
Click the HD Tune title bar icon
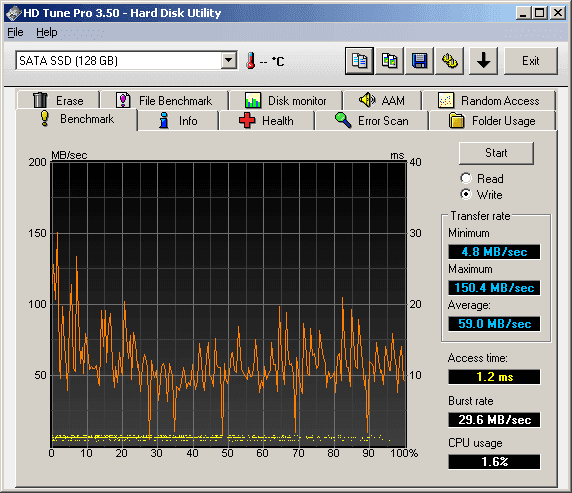pyautogui.click(x=13, y=13)
